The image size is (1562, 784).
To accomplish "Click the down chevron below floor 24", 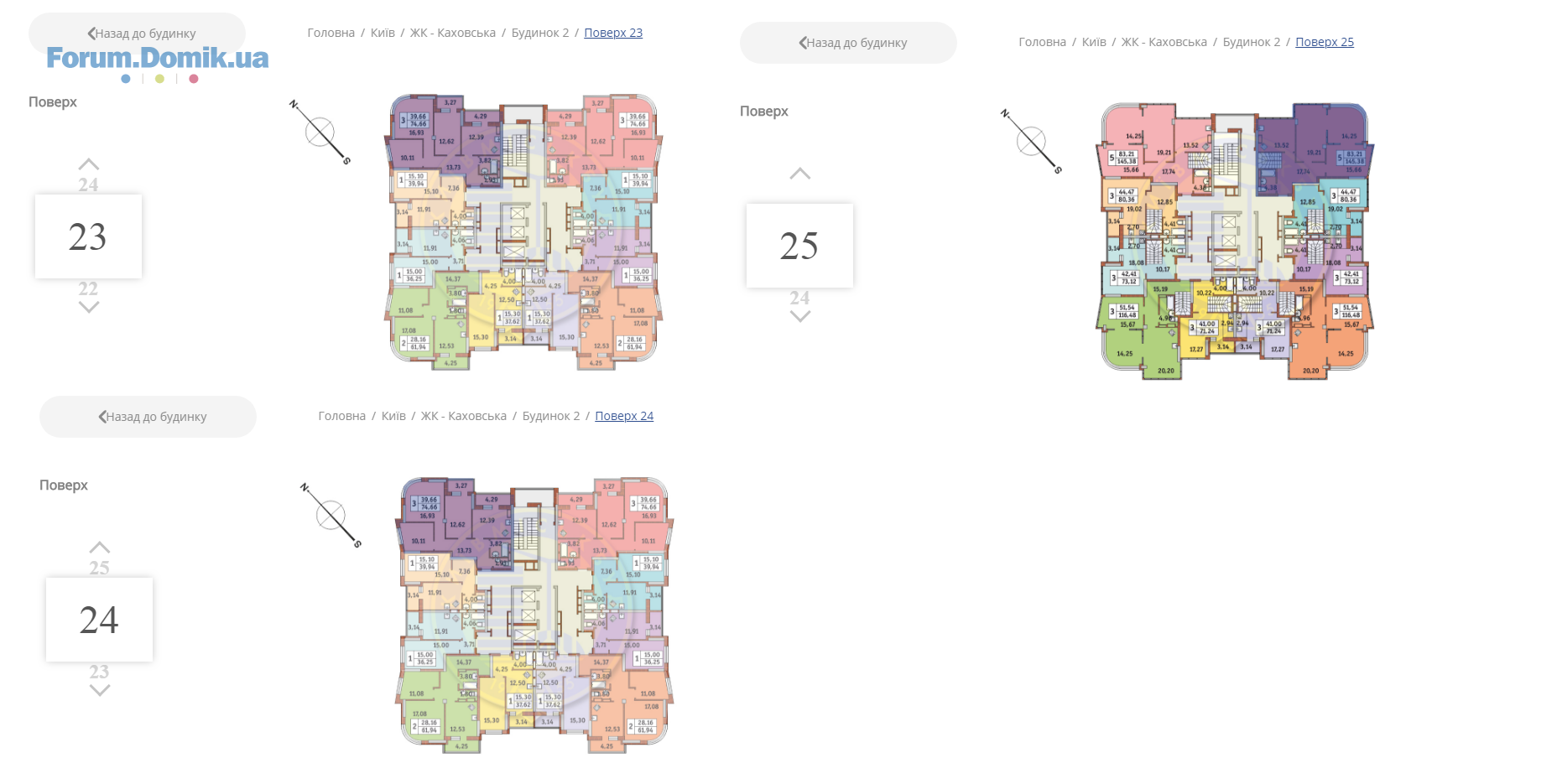I will [100, 691].
